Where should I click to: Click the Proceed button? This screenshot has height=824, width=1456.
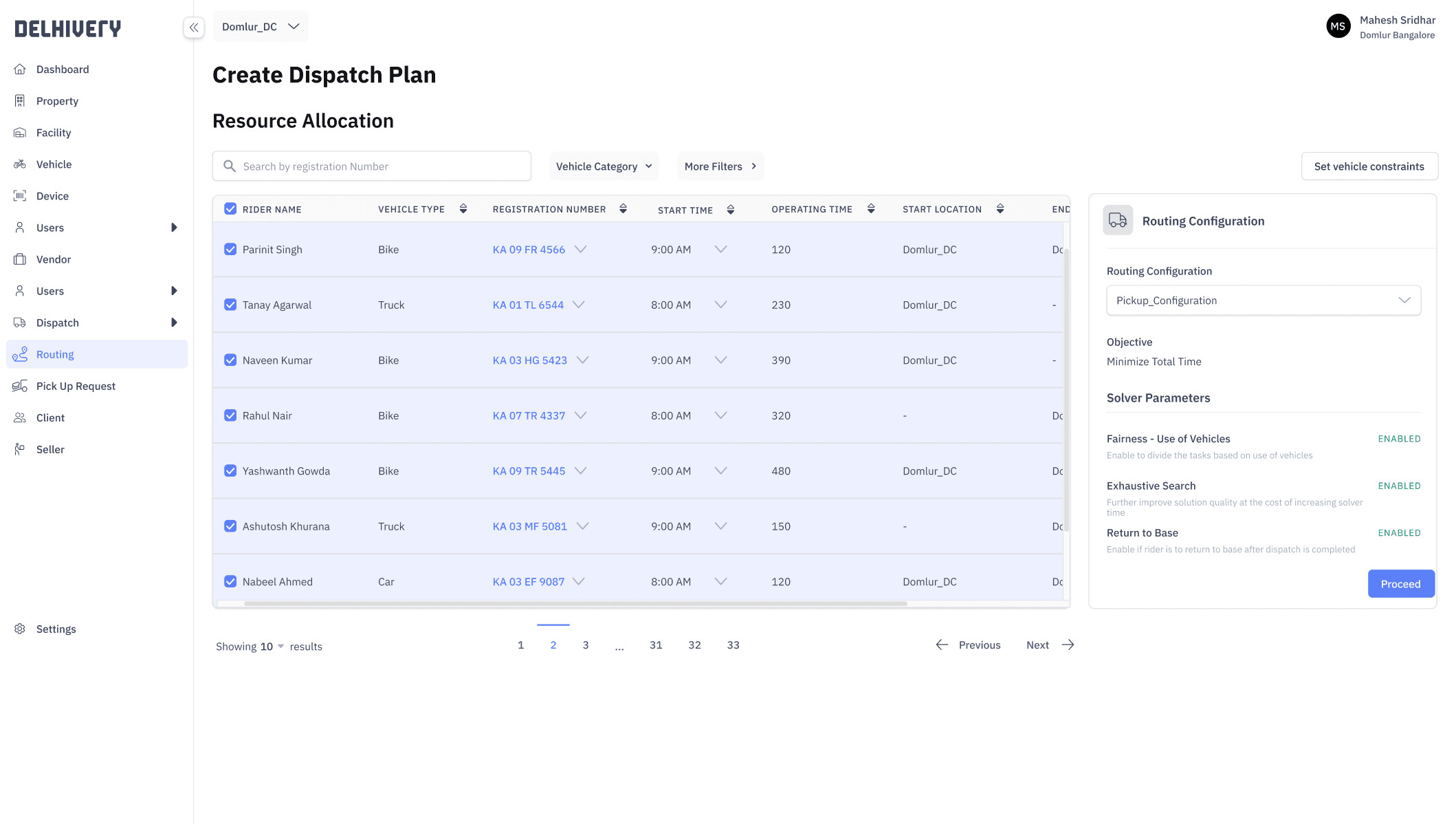[x=1400, y=584]
